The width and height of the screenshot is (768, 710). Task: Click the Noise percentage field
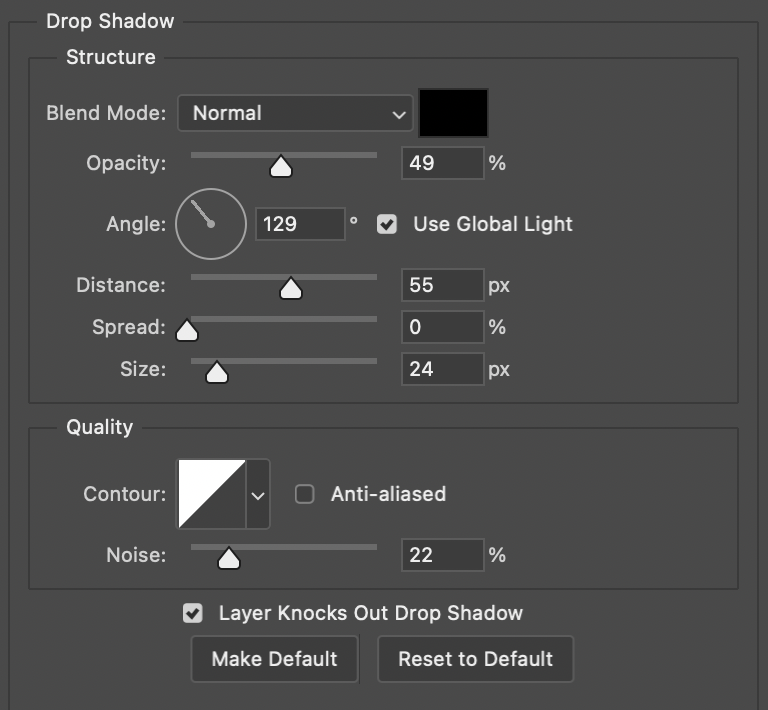click(443, 555)
